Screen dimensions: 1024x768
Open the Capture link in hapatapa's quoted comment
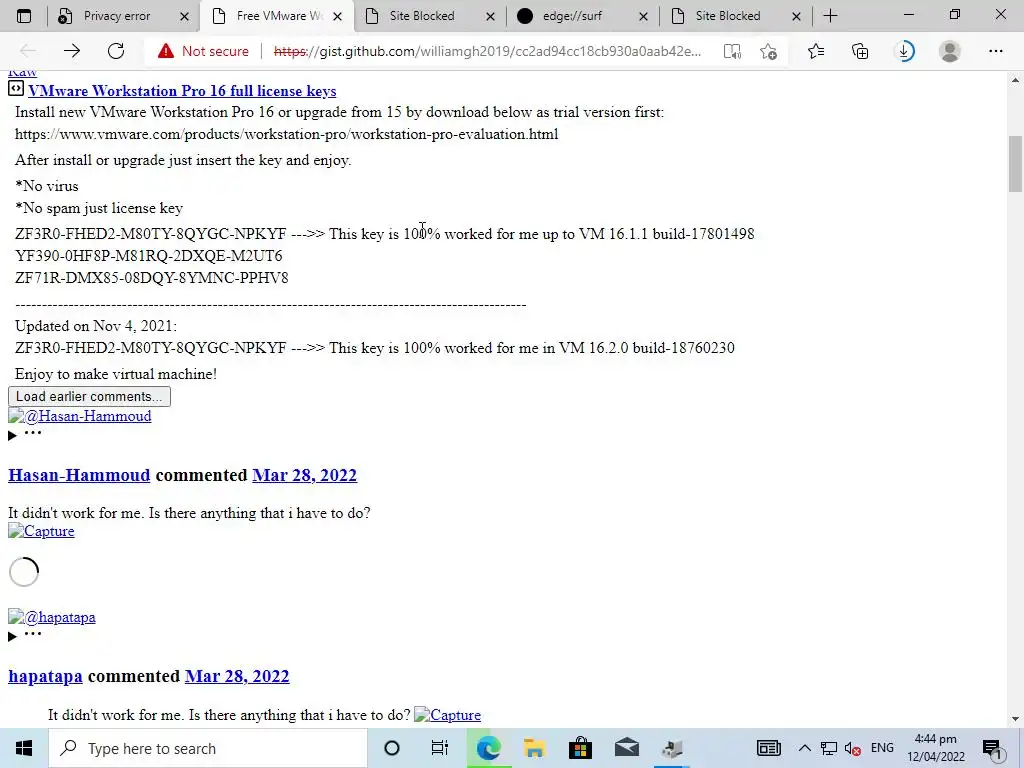pos(447,715)
